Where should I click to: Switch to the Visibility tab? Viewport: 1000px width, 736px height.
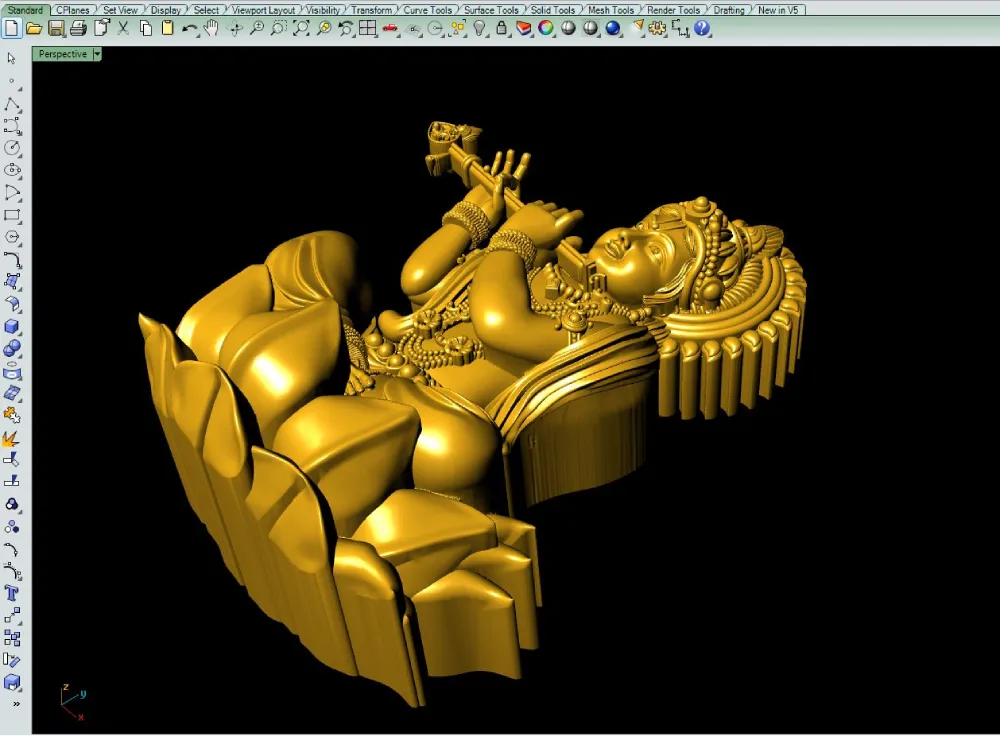tap(323, 10)
